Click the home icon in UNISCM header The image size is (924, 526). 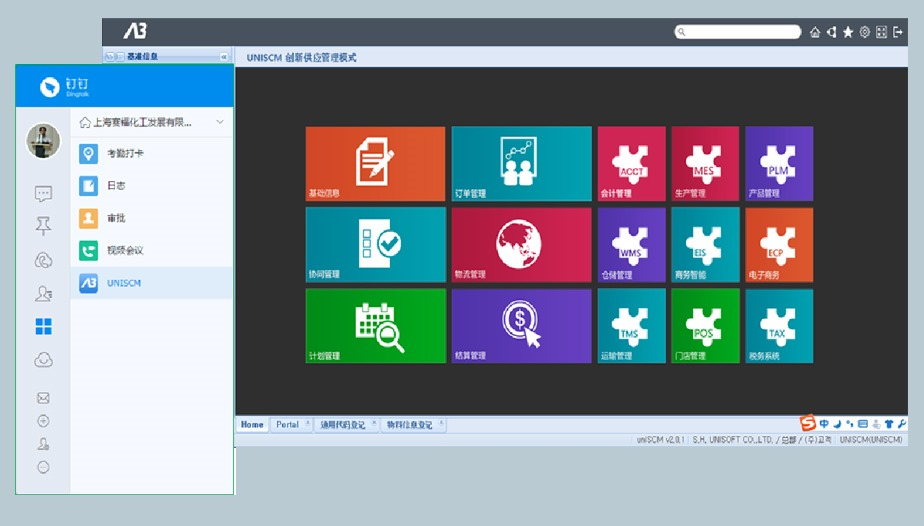pos(815,32)
